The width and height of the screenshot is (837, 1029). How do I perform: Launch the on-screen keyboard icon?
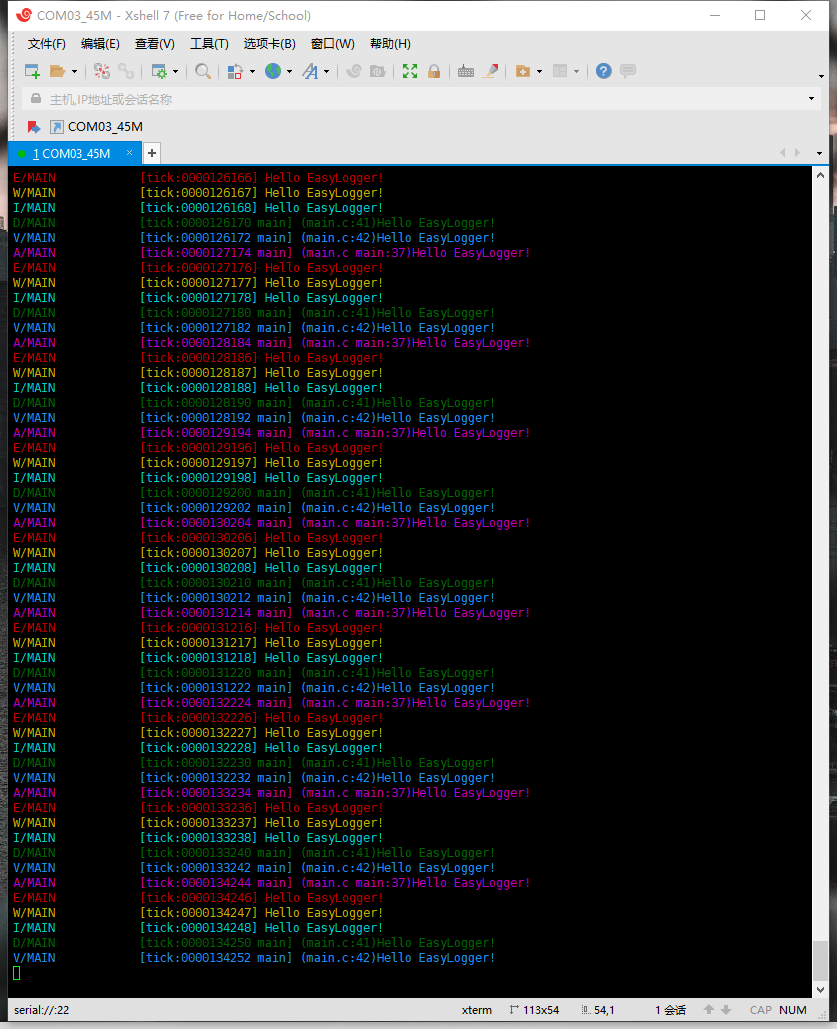pos(466,71)
